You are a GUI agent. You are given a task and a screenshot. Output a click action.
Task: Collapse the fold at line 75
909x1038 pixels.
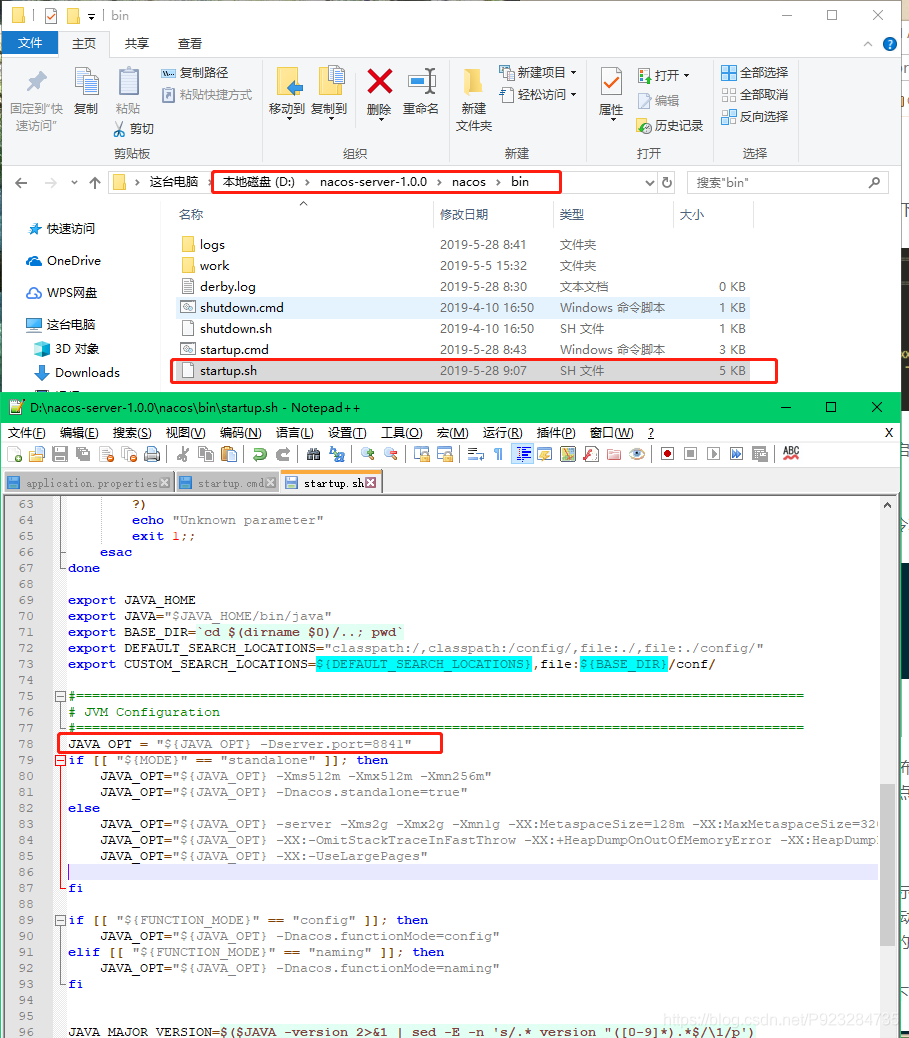coord(60,696)
